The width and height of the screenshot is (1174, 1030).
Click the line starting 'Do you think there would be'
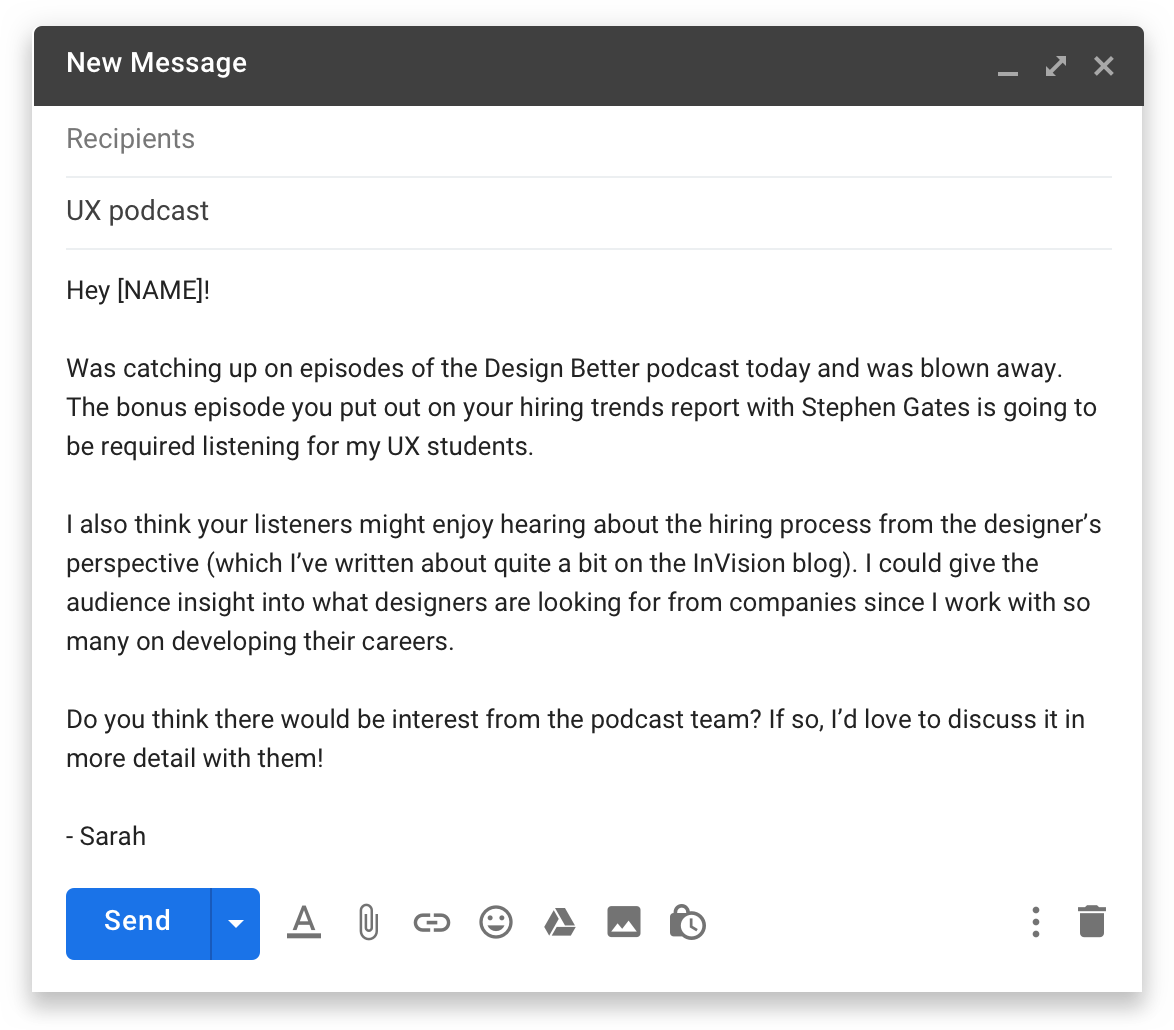click(x=575, y=719)
